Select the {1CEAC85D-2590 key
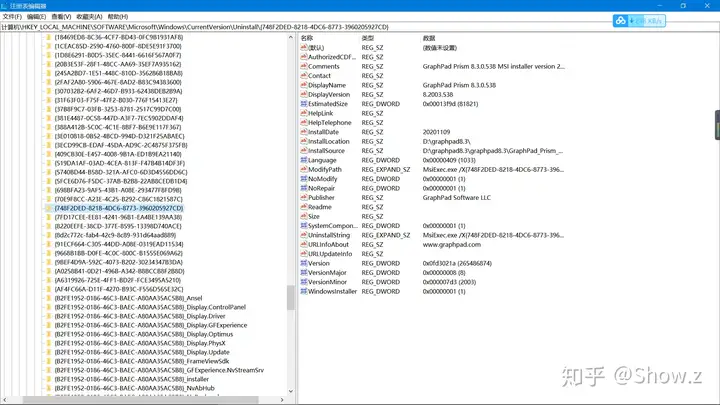 coord(118,46)
